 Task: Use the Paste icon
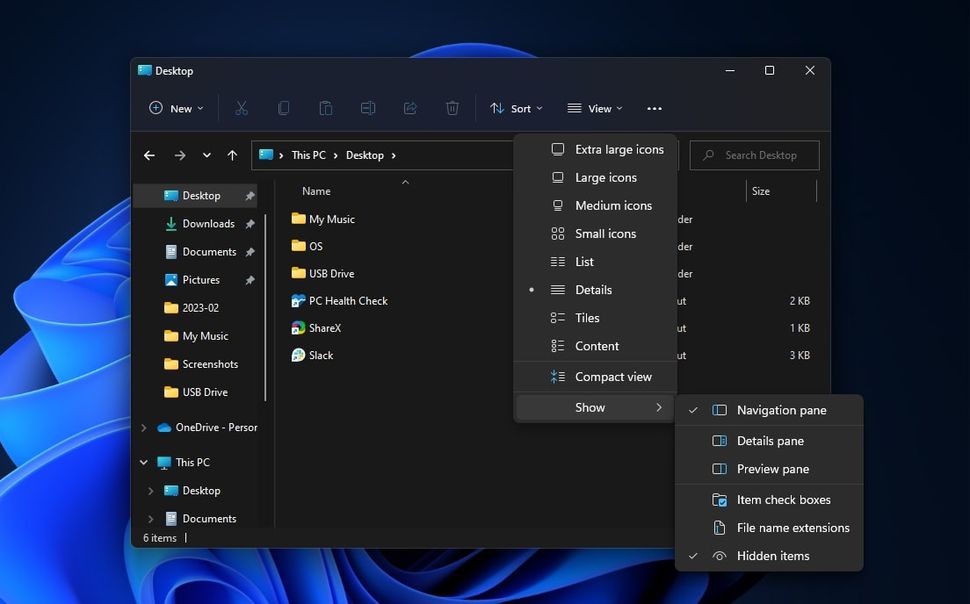point(325,107)
